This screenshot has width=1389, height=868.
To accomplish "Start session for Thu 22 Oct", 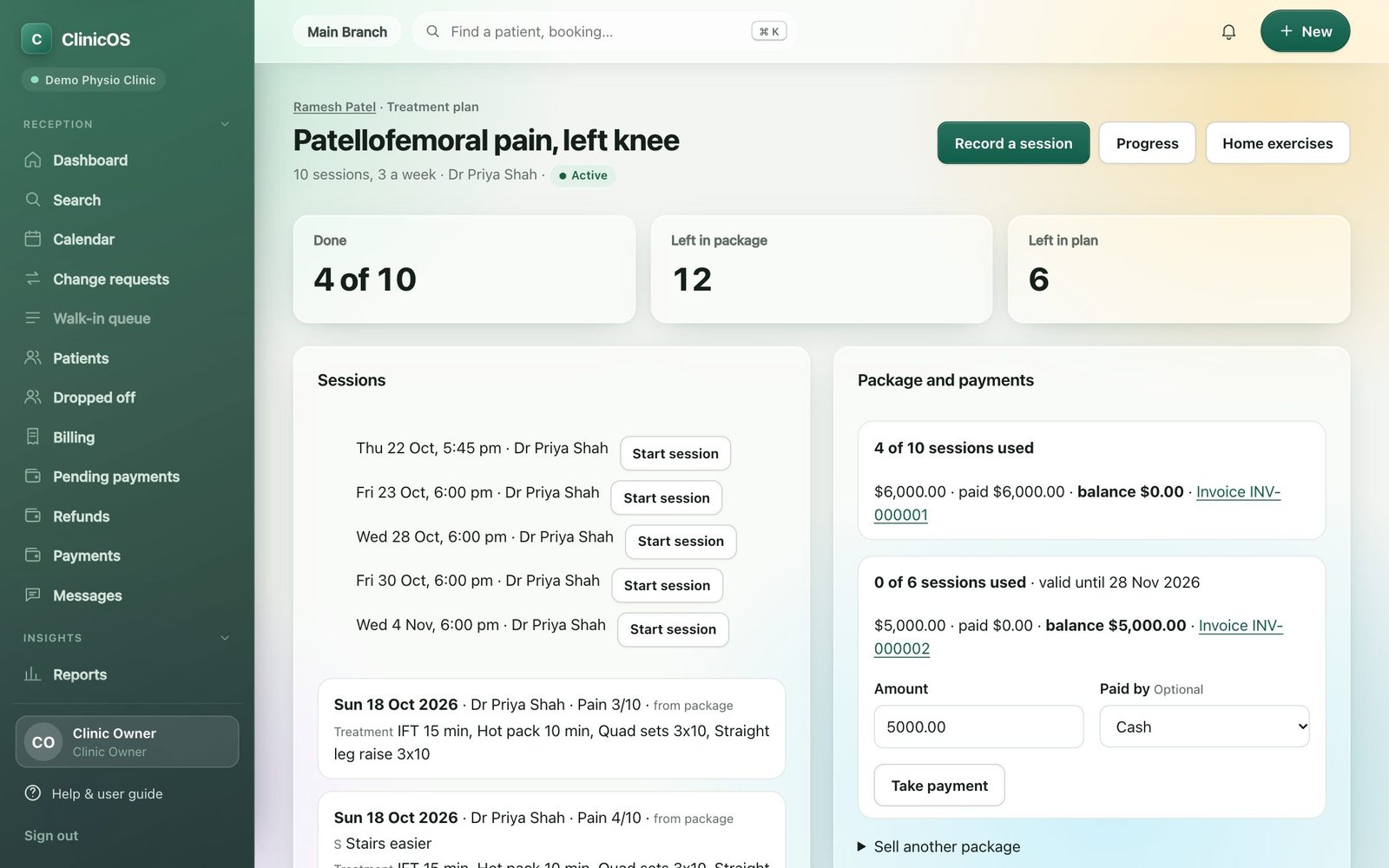I will click(675, 453).
